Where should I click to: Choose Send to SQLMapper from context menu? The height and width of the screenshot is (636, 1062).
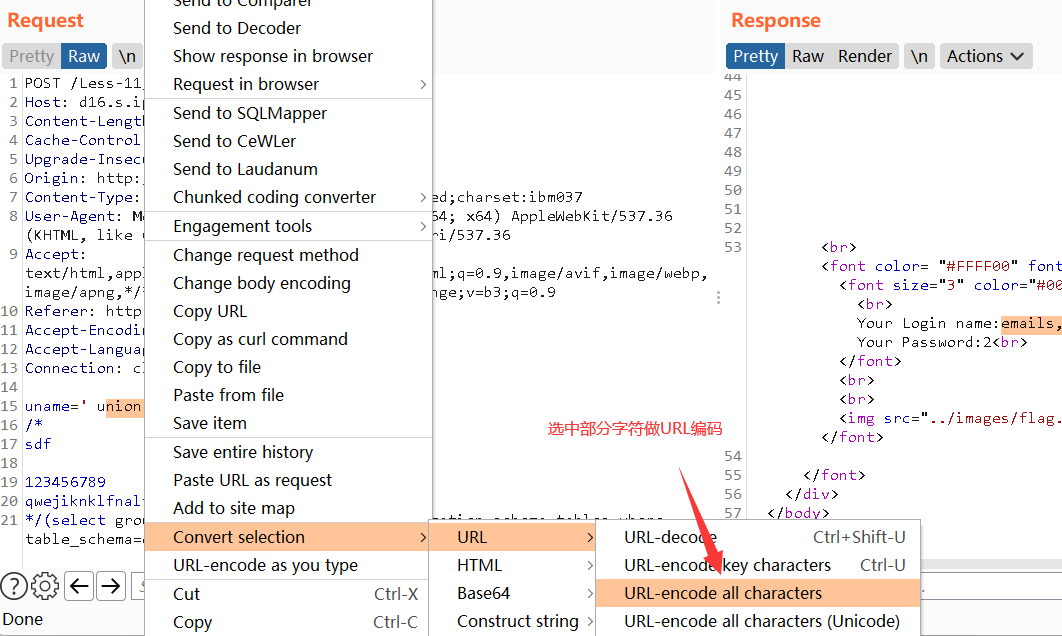[x=250, y=114]
